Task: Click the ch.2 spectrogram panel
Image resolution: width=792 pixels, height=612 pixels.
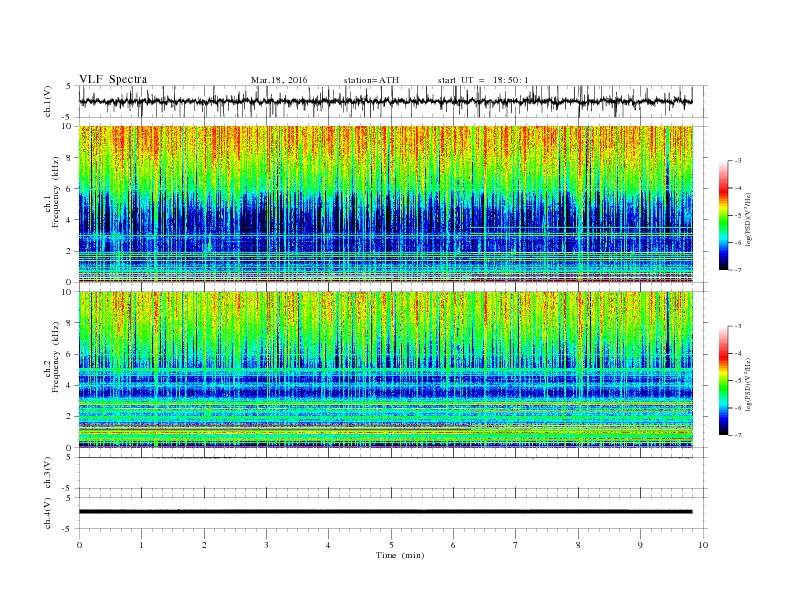Action: pyautogui.click(x=385, y=370)
